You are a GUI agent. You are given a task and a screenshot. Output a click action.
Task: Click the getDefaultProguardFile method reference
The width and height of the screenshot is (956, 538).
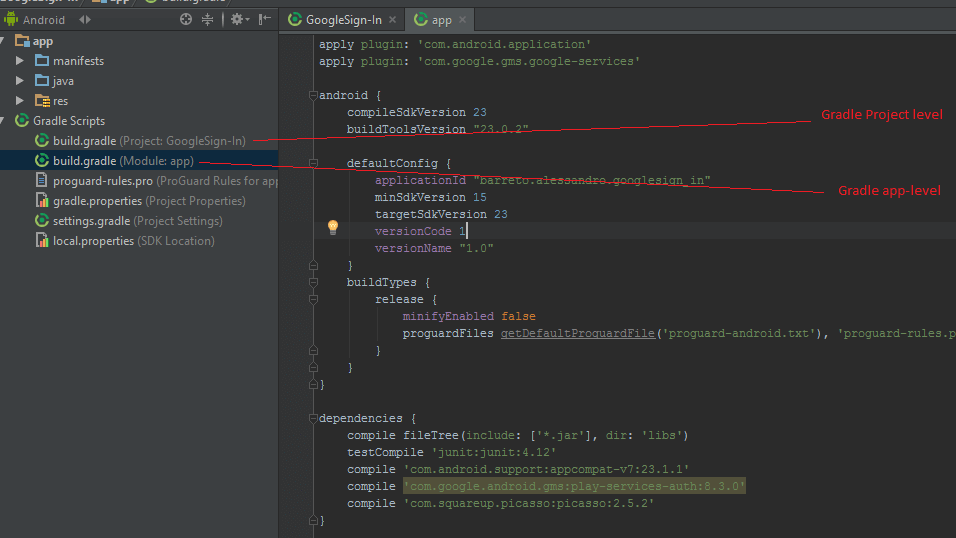point(577,334)
